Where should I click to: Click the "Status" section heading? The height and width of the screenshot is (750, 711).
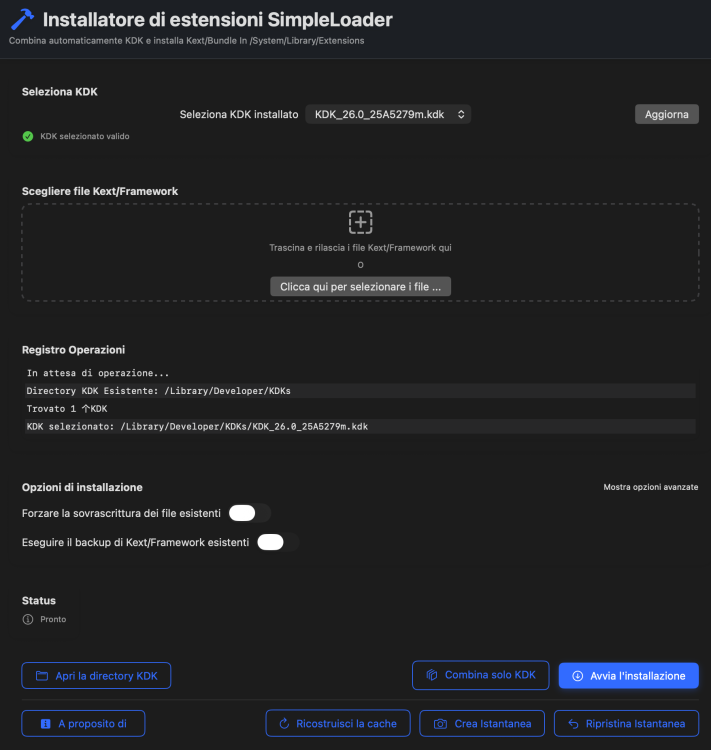(x=39, y=601)
